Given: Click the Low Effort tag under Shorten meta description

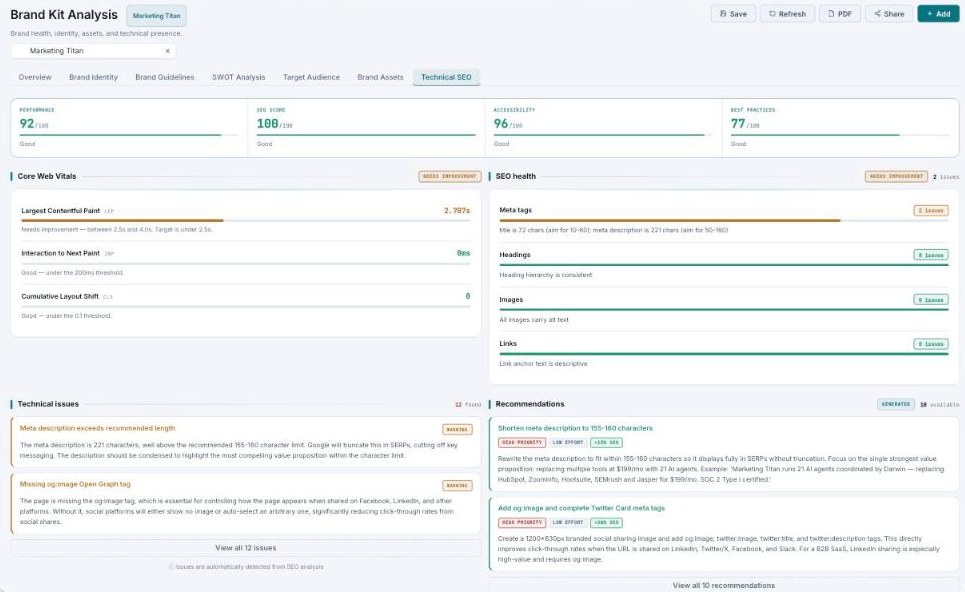Looking at the screenshot, I should point(568,442).
